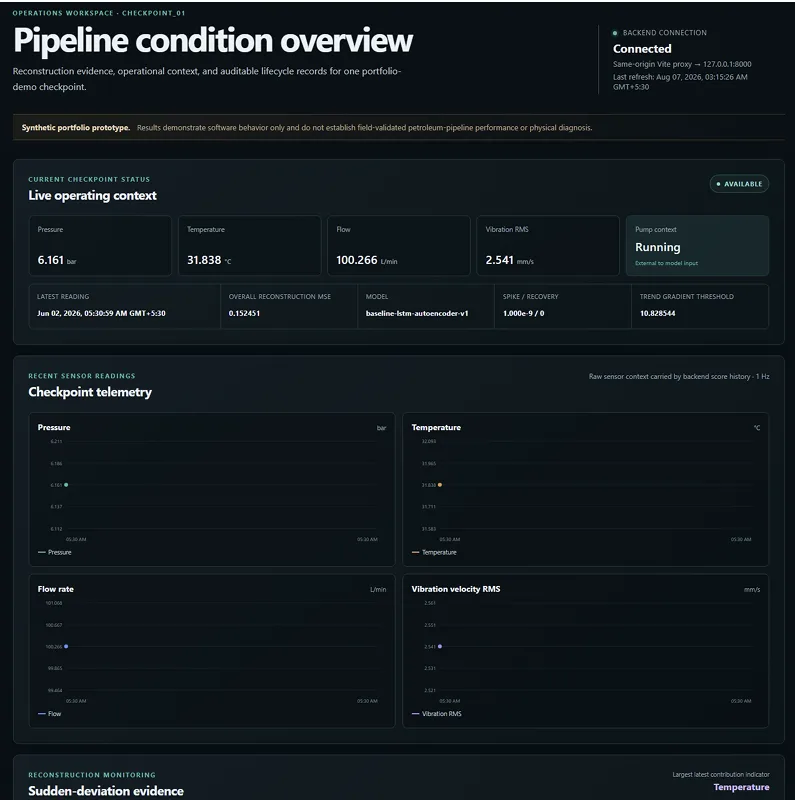Image resolution: width=795 pixels, height=800 pixels.
Task: Click 'TREND GRADIENT THRESHOLD' field label
Action: click(x=687, y=296)
